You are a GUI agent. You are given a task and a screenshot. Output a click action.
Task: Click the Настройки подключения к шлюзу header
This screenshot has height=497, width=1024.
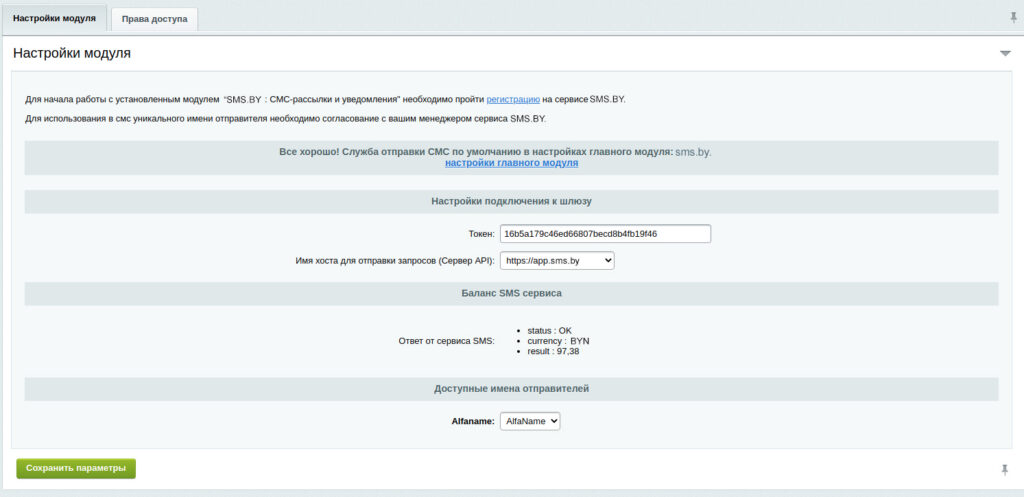[511, 202]
